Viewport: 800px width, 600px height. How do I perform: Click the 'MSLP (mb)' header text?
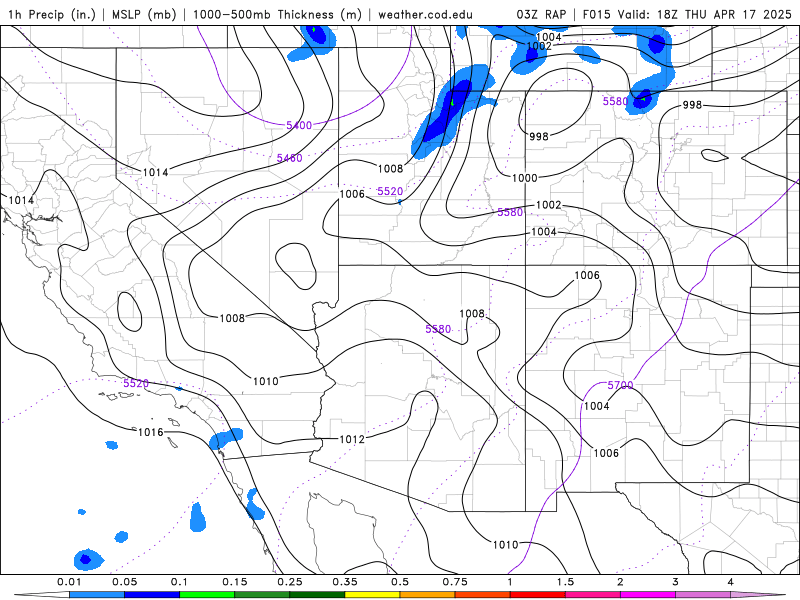pyautogui.click(x=143, y=14)
